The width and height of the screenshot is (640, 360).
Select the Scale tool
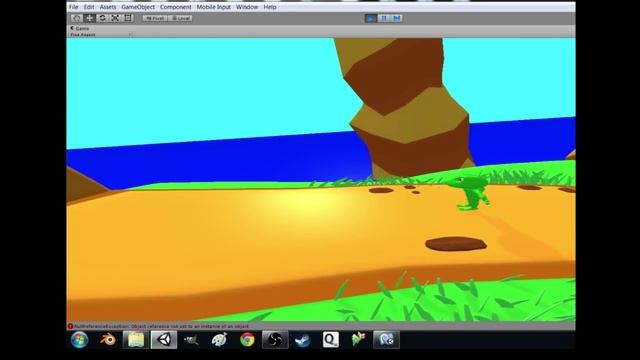pyautogui.click(x=115, y=18)
